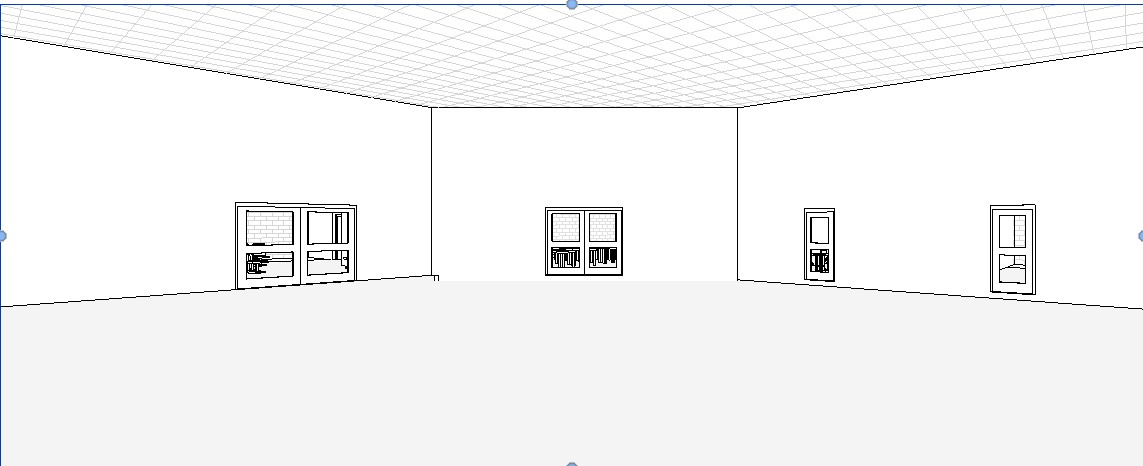This screenshot has height=466, width=1143.
Task: Click right wall between its two windows
Action: (x=910, y=200)
